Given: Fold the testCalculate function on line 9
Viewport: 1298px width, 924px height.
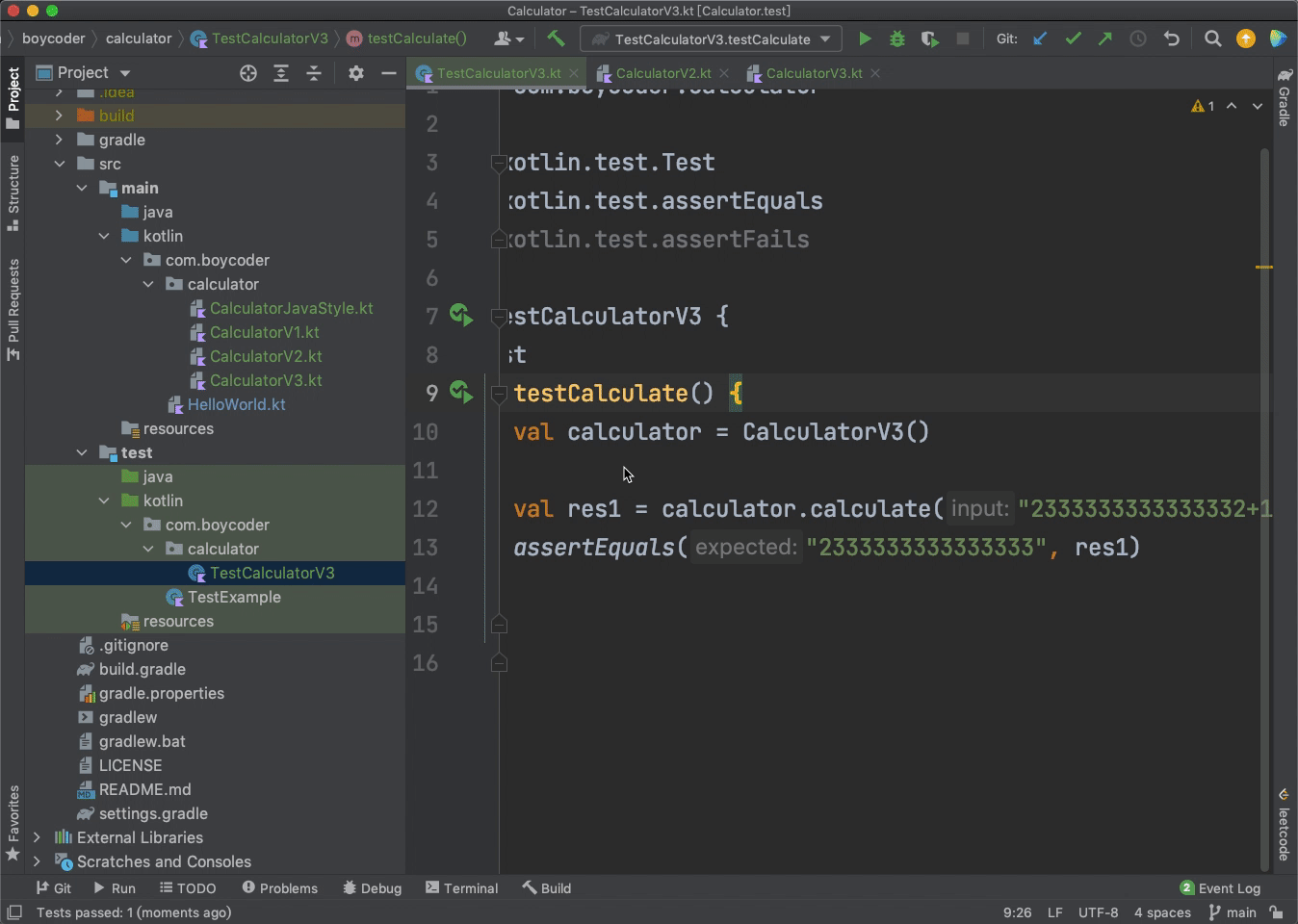Looking at the screenshot, I should (499, 393).
